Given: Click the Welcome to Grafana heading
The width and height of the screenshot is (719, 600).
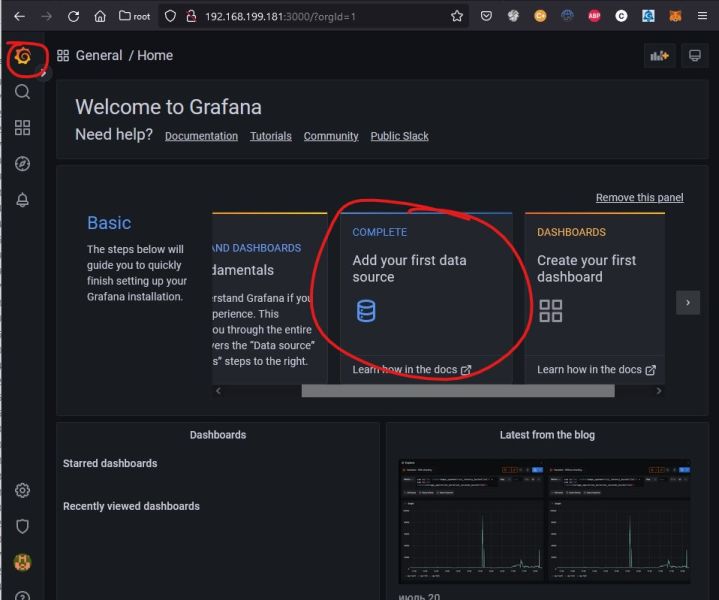Looking at the screenshot, I should [168, 107].
